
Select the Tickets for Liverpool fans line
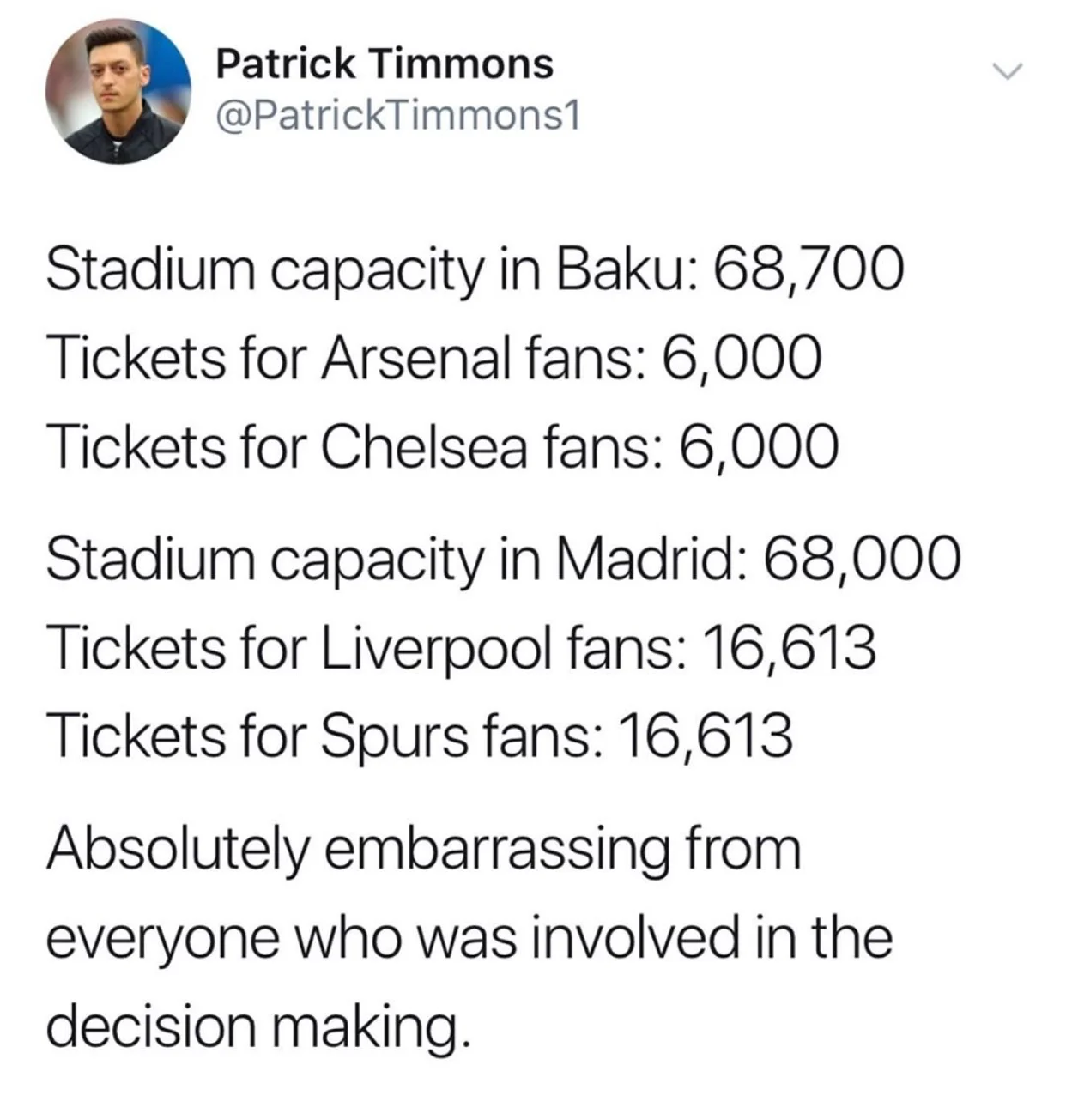(x=461, y=648)
